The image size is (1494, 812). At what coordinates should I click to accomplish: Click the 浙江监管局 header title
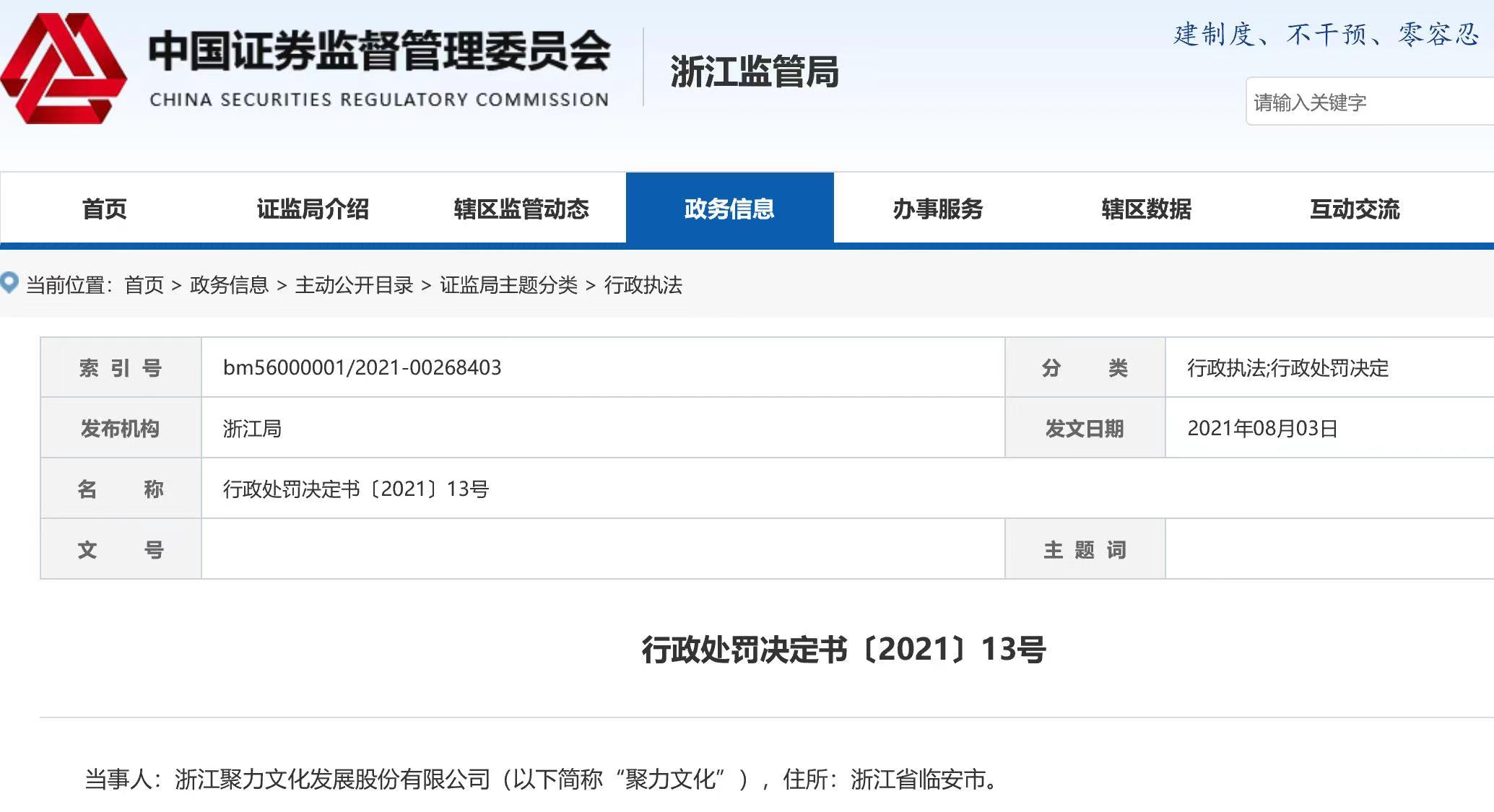click(754, 72)
